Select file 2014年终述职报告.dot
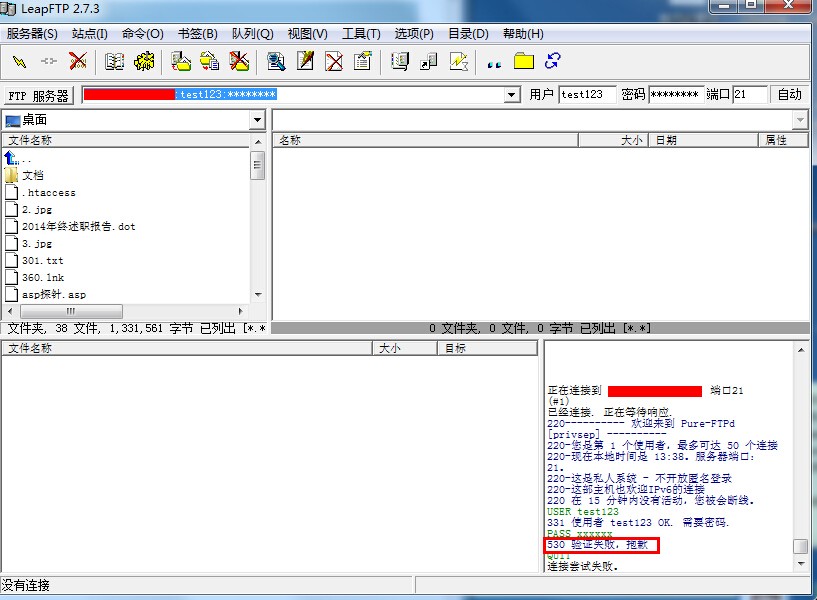The image size is (817, 600). [x=70, y=227]
